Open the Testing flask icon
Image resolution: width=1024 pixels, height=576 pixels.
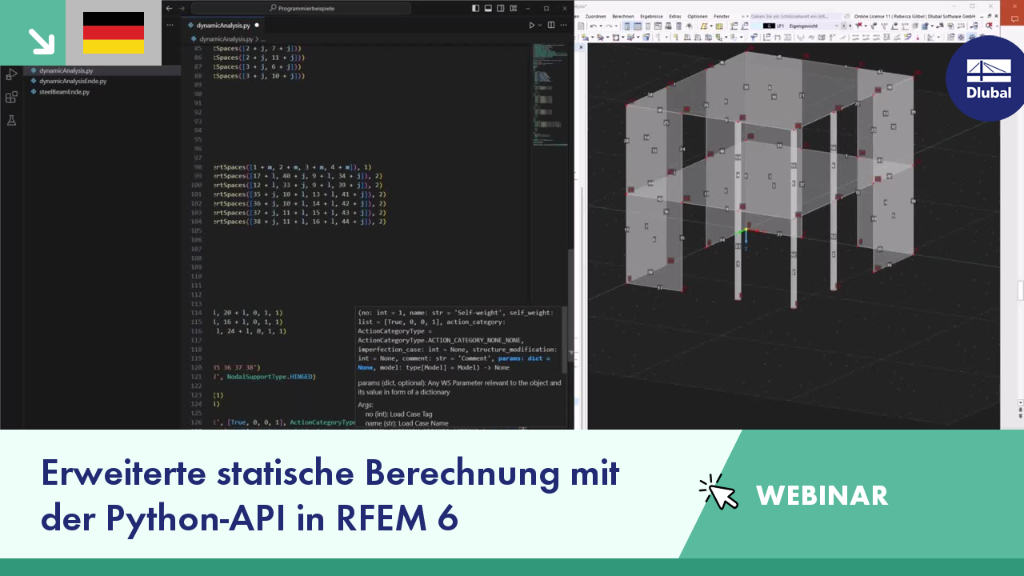pos(11,120)
